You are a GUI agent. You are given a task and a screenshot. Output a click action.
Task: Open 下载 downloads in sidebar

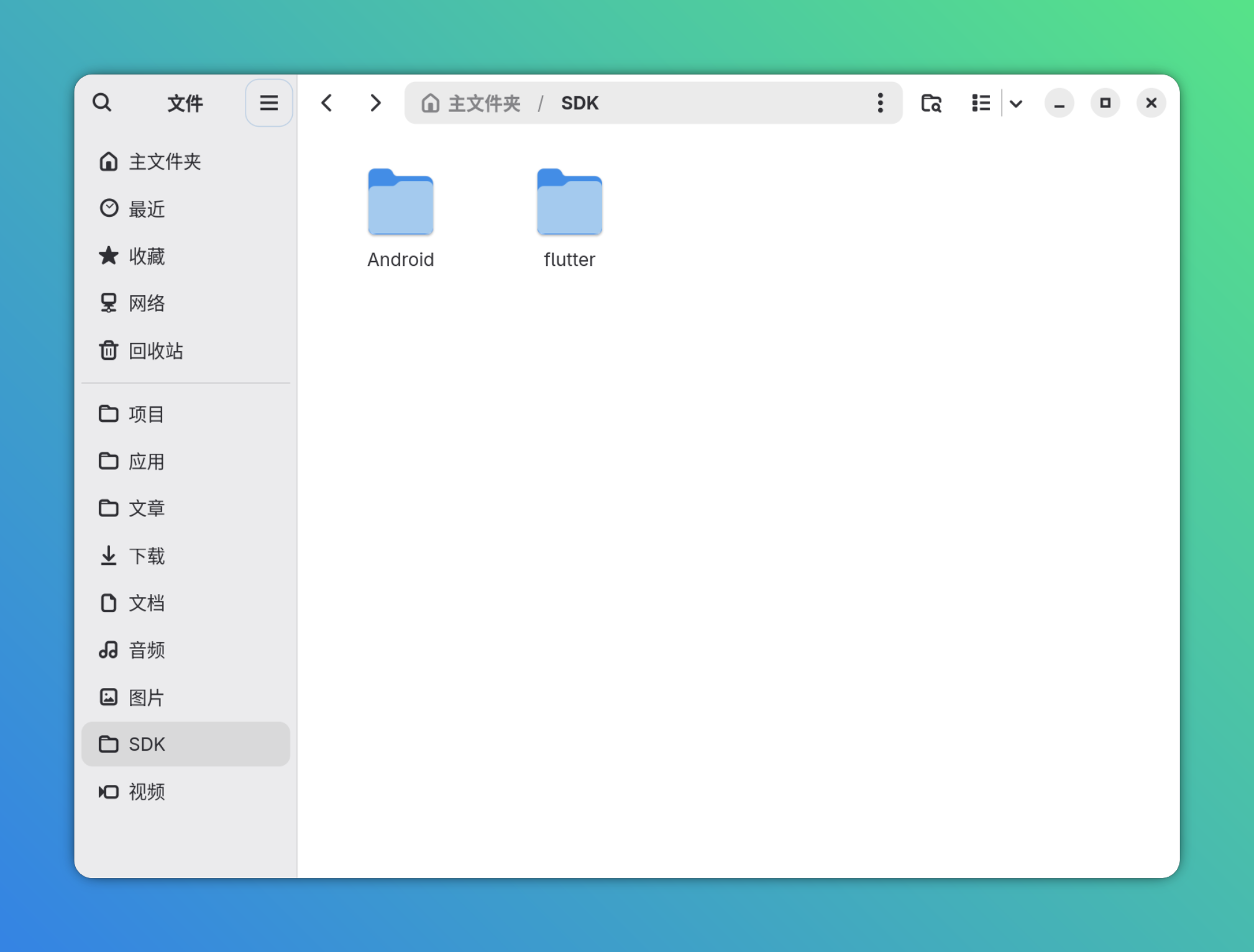(186, 556)
